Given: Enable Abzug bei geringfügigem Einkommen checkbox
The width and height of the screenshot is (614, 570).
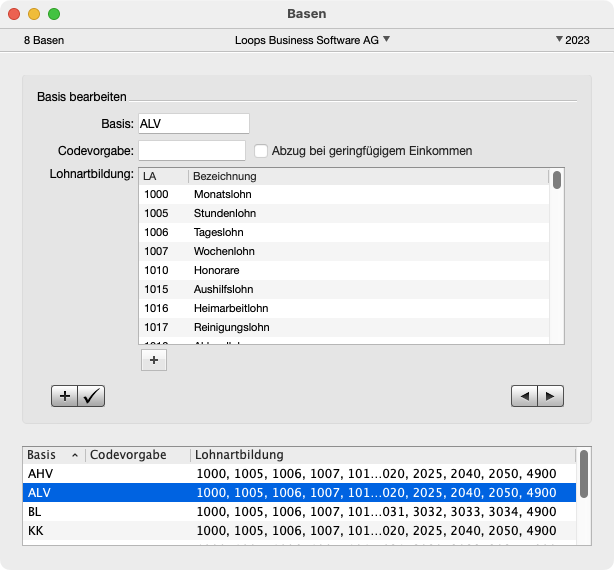Looking at the screenshot, I should (261, 151).
